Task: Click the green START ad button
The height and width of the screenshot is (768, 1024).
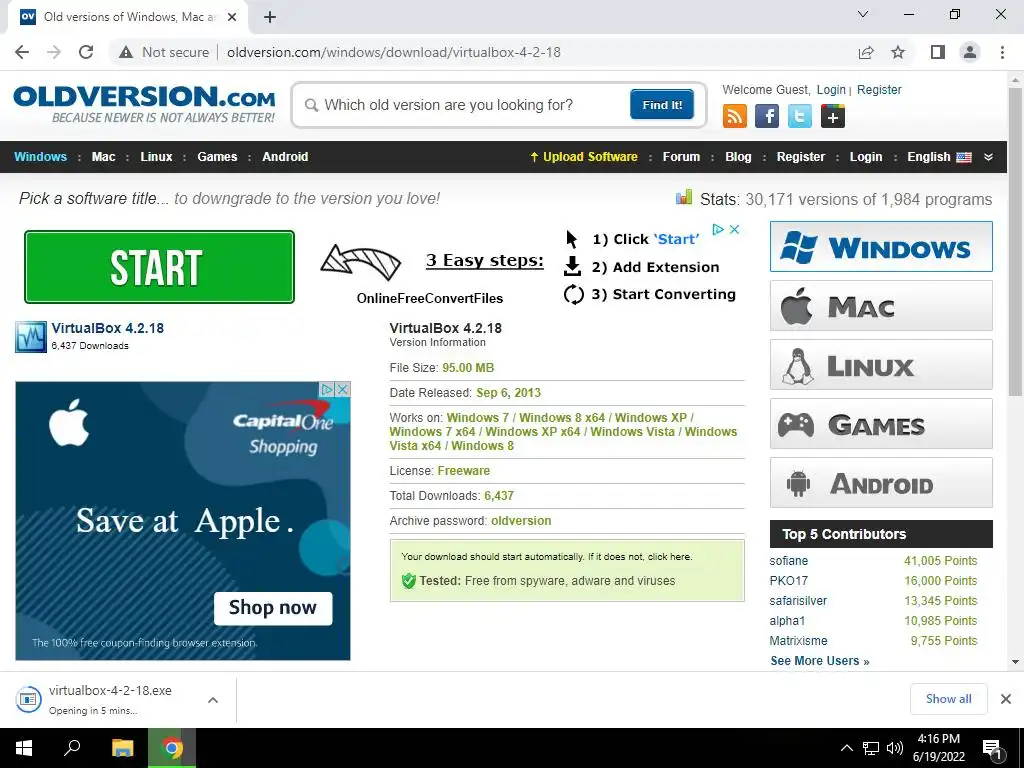Action: pyautogui.click(x=159, y=267)
